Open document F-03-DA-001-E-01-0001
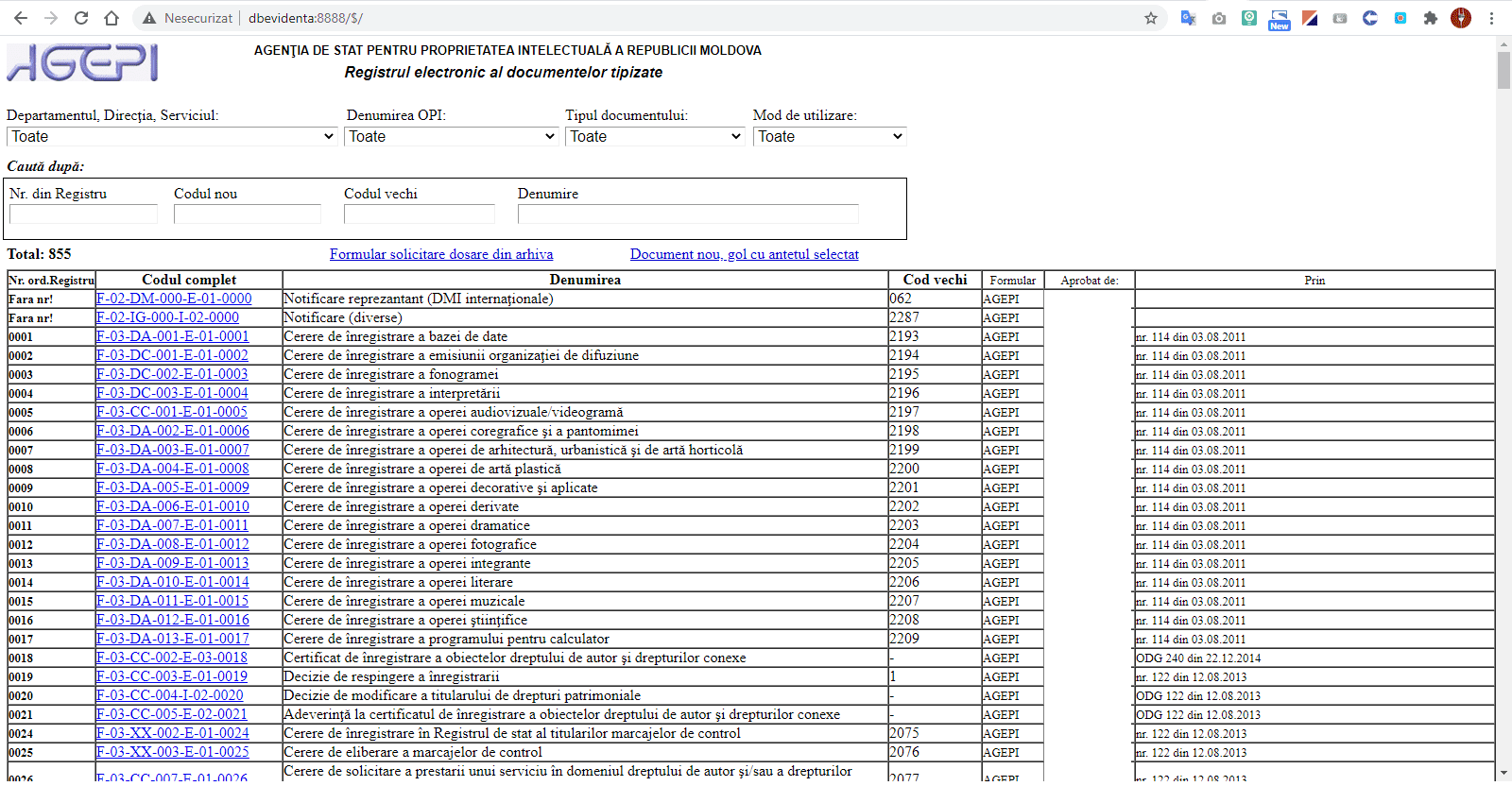The height and width of the screenshot is (786, 1512). [x=173, y=336]
